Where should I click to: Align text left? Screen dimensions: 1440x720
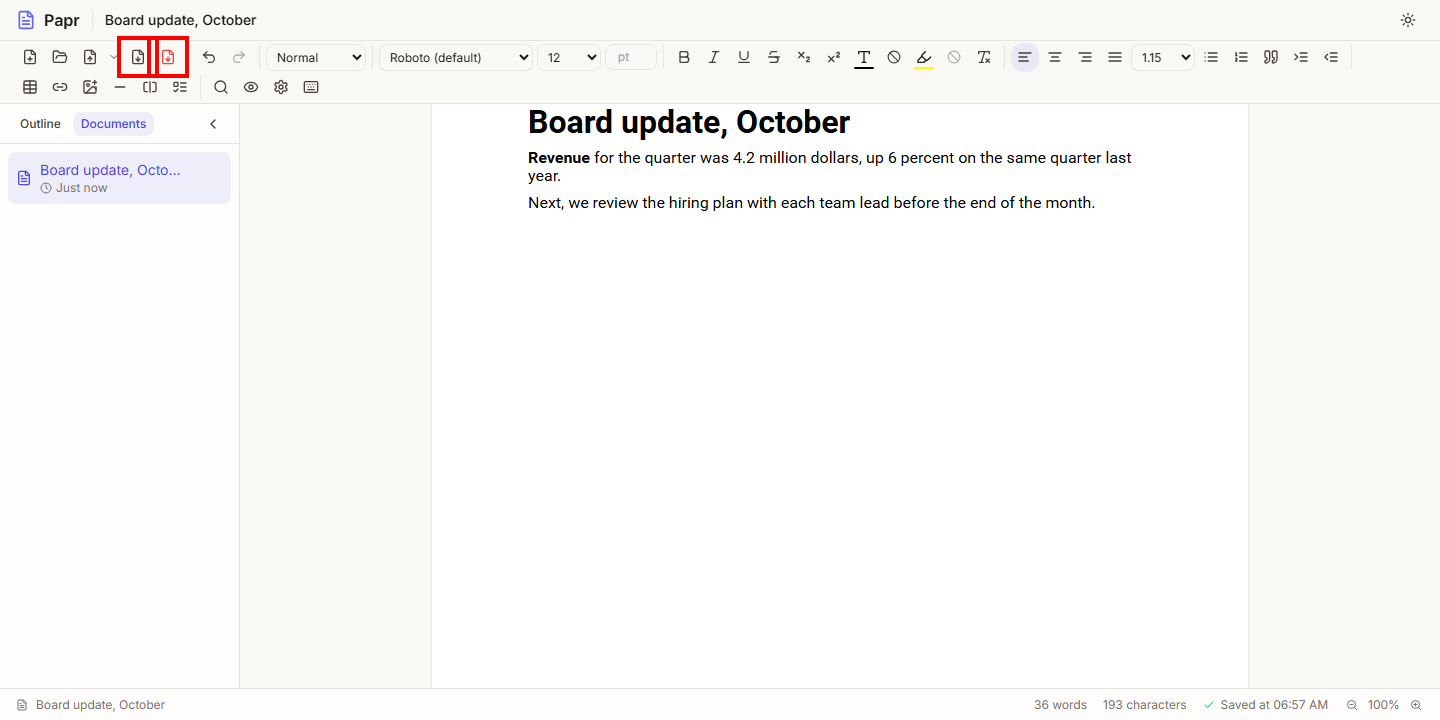pos(1024,57)
